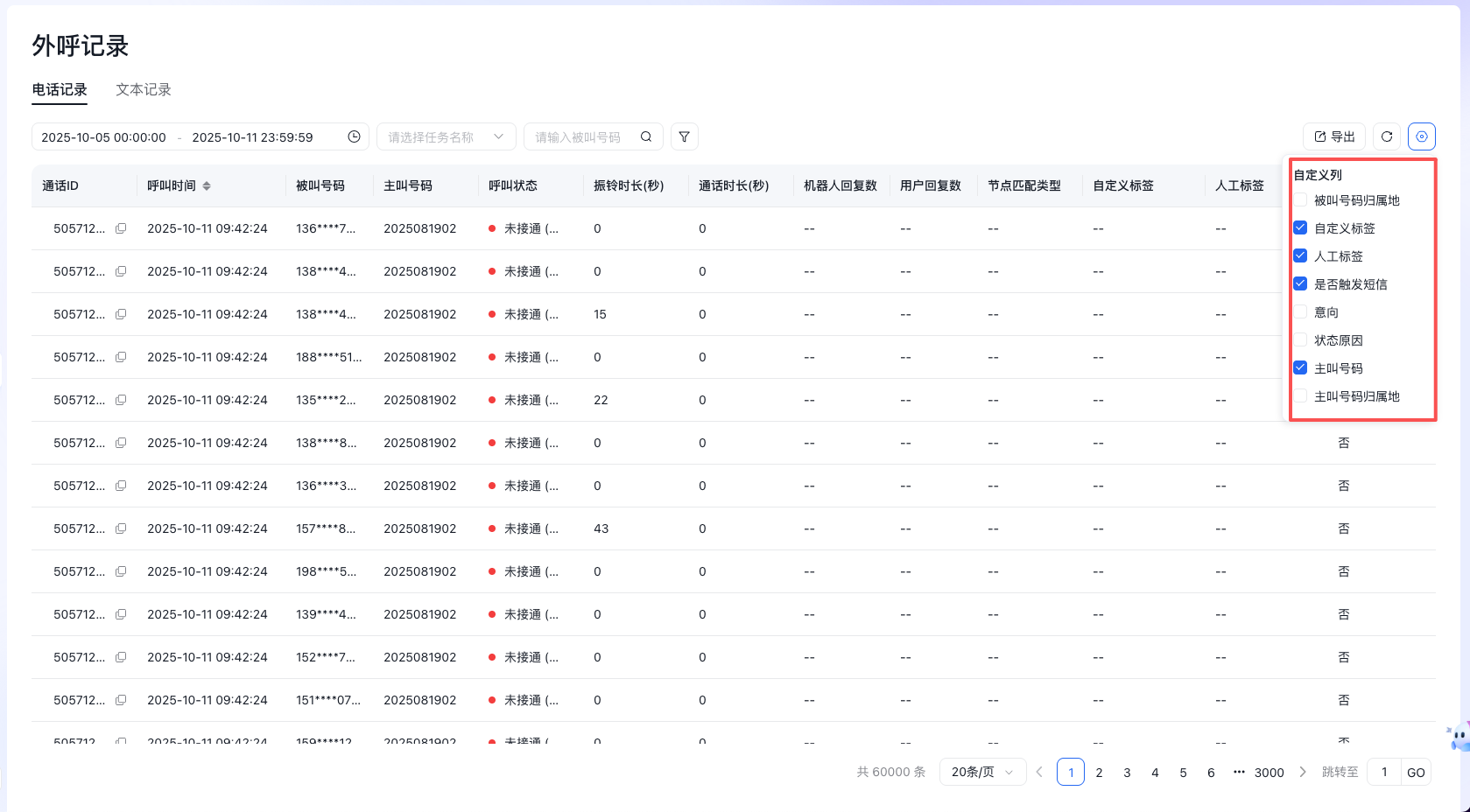
Task: Sort by 呼叫时间 column arrows
Action: tap(207, 185)
